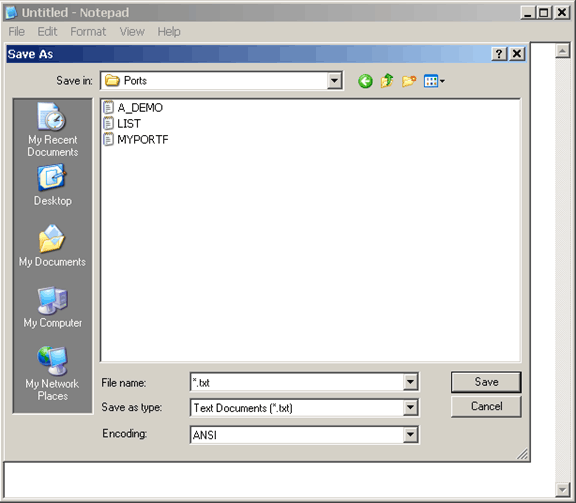Create a new folder

click(x=409, y=81)
